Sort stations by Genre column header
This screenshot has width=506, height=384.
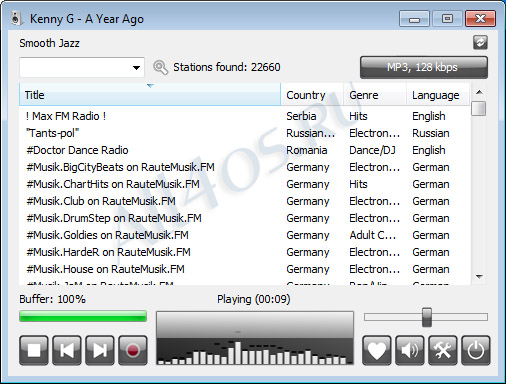375,95
